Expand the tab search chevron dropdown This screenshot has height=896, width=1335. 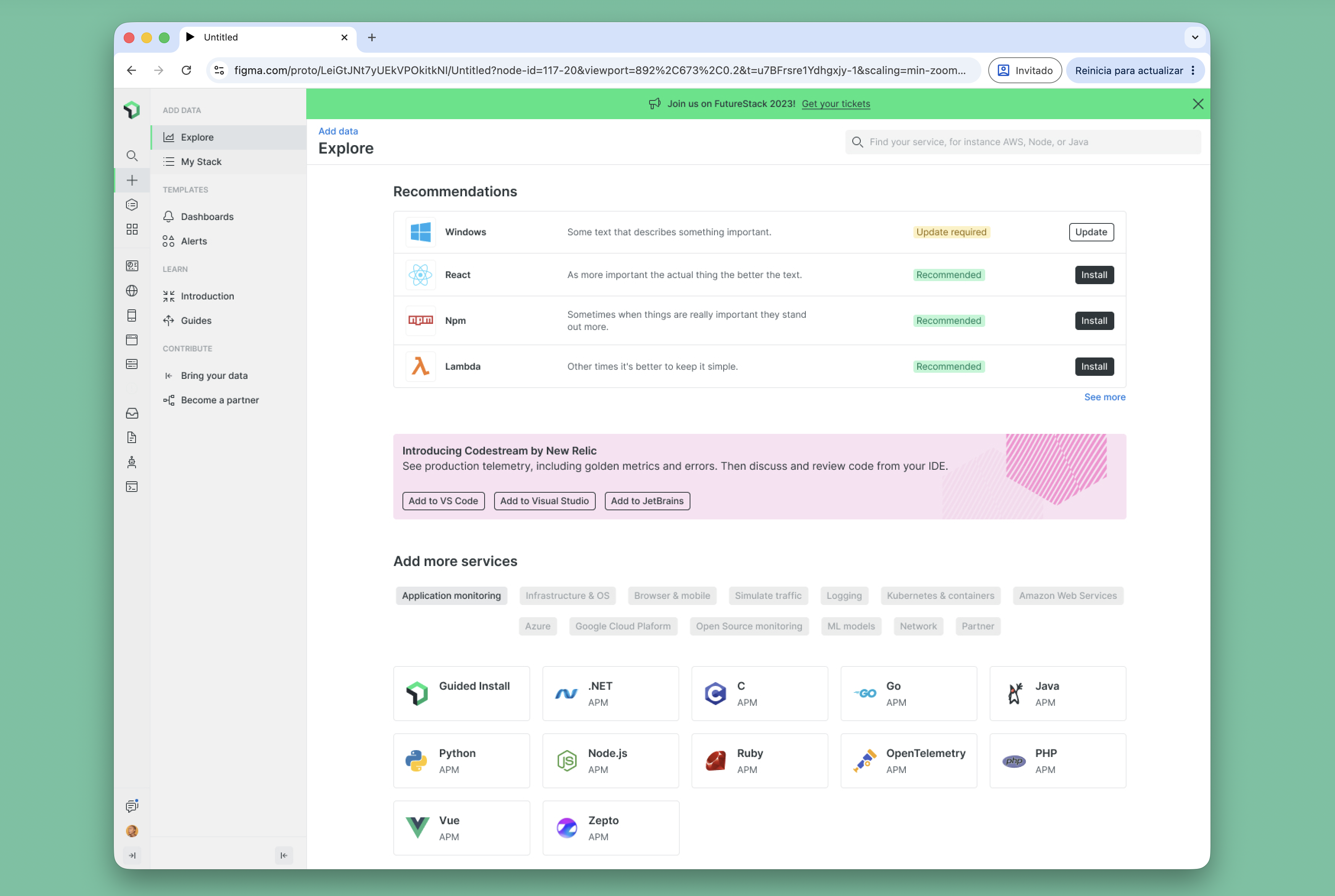[x=1194, y=37]
